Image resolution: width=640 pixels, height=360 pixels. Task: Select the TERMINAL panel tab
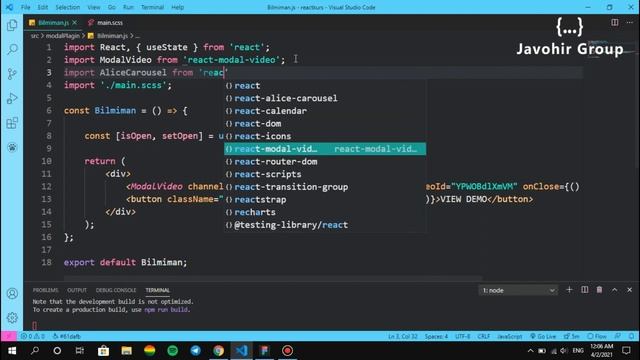coord(158,290)
